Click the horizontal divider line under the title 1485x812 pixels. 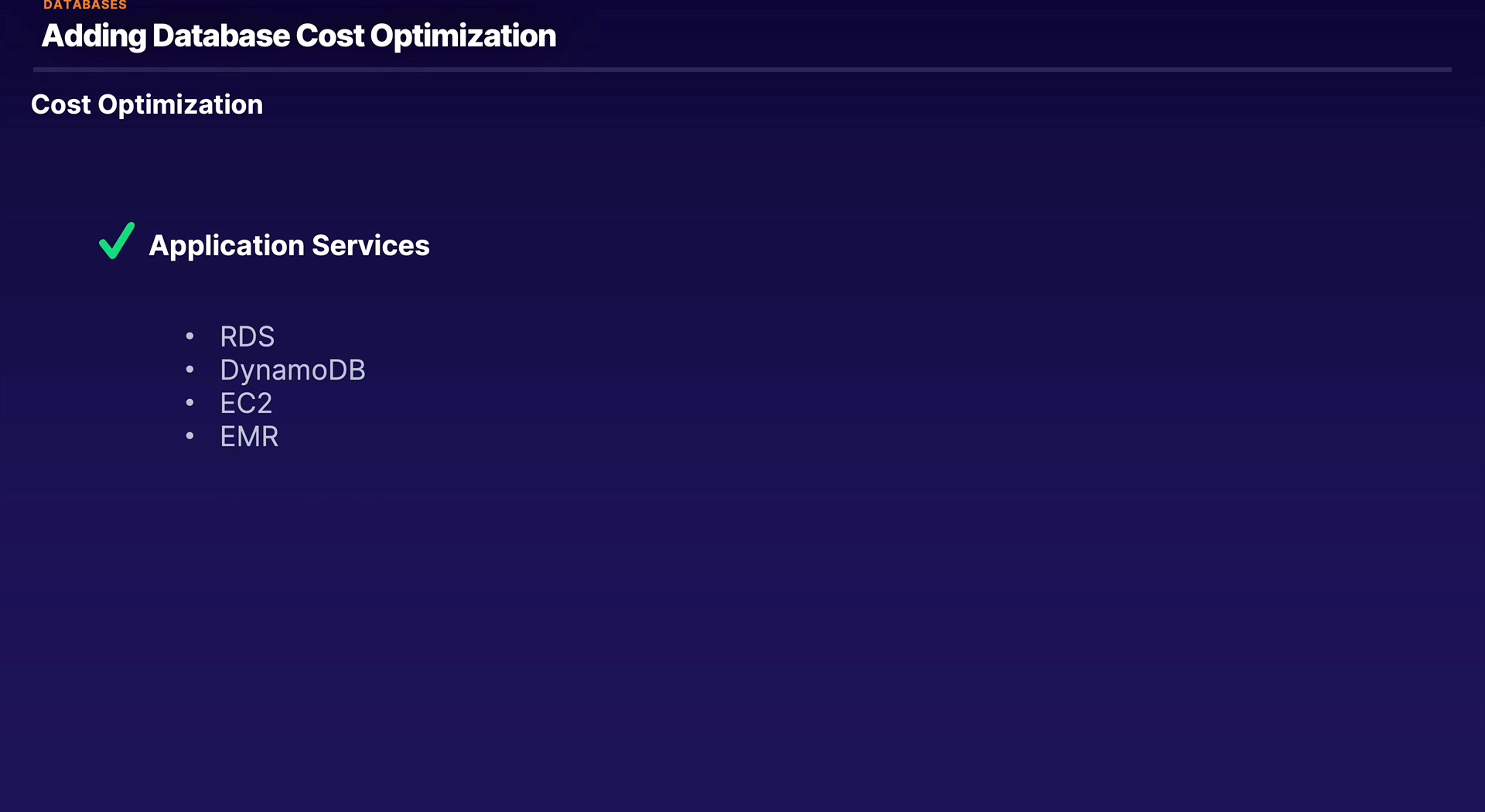coord(742,70)
